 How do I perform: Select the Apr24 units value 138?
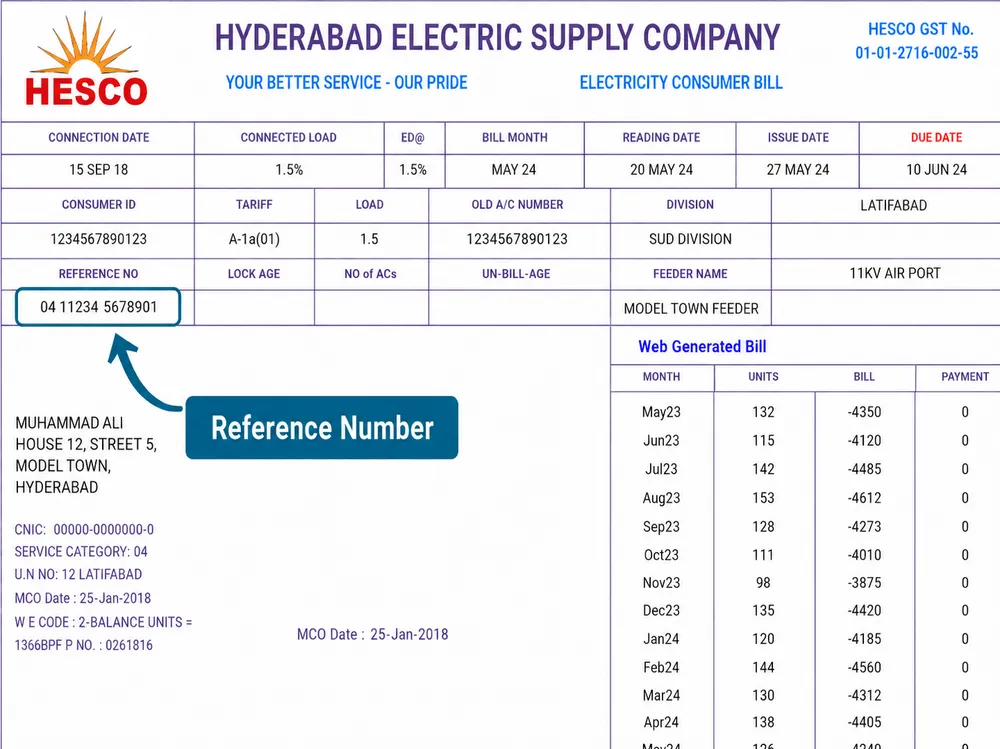tap(763, 722)
